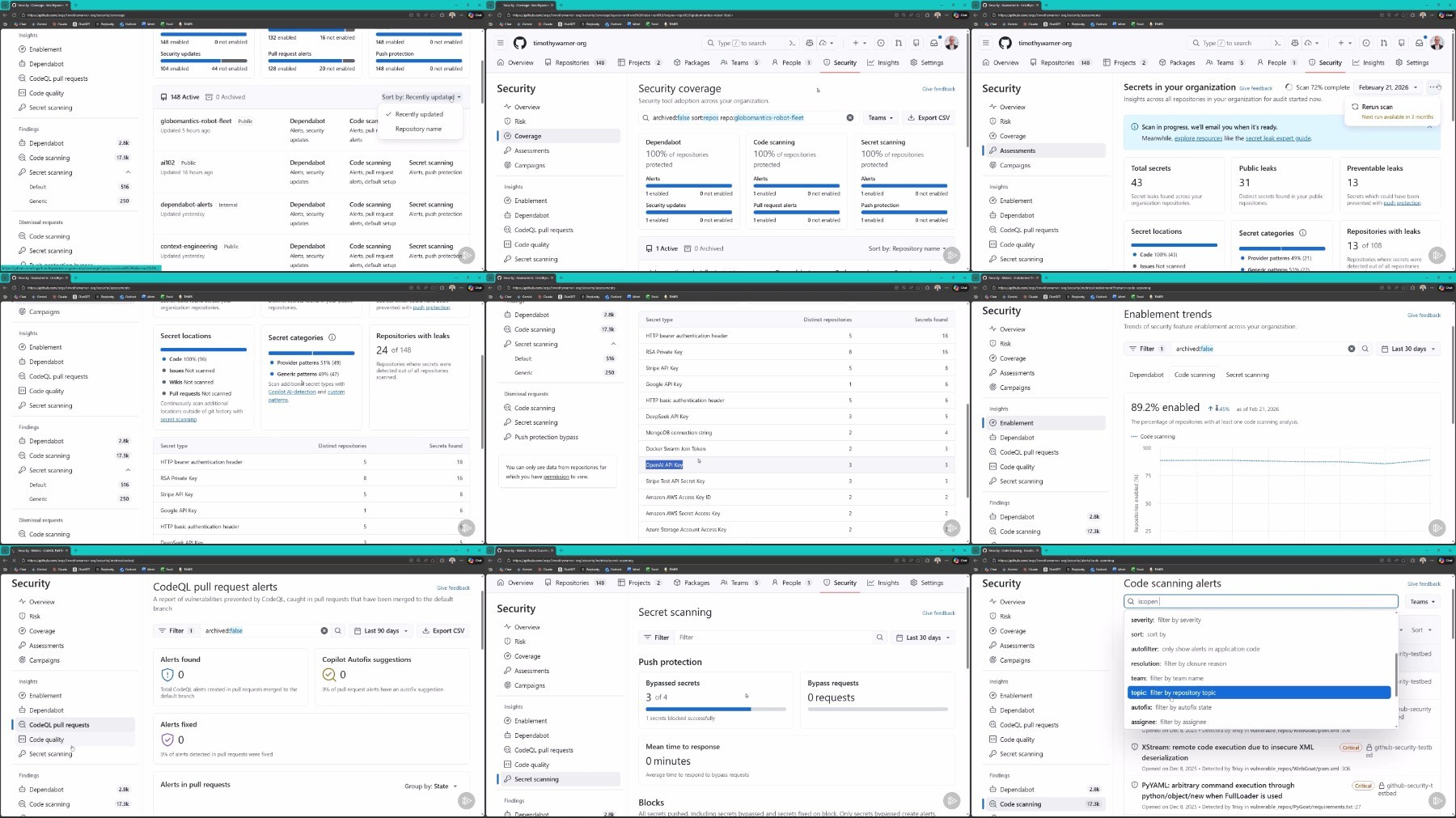1456x818 pixels.
Task: Click the search icon in Secret scanning filter box
Action: (879, 638)
